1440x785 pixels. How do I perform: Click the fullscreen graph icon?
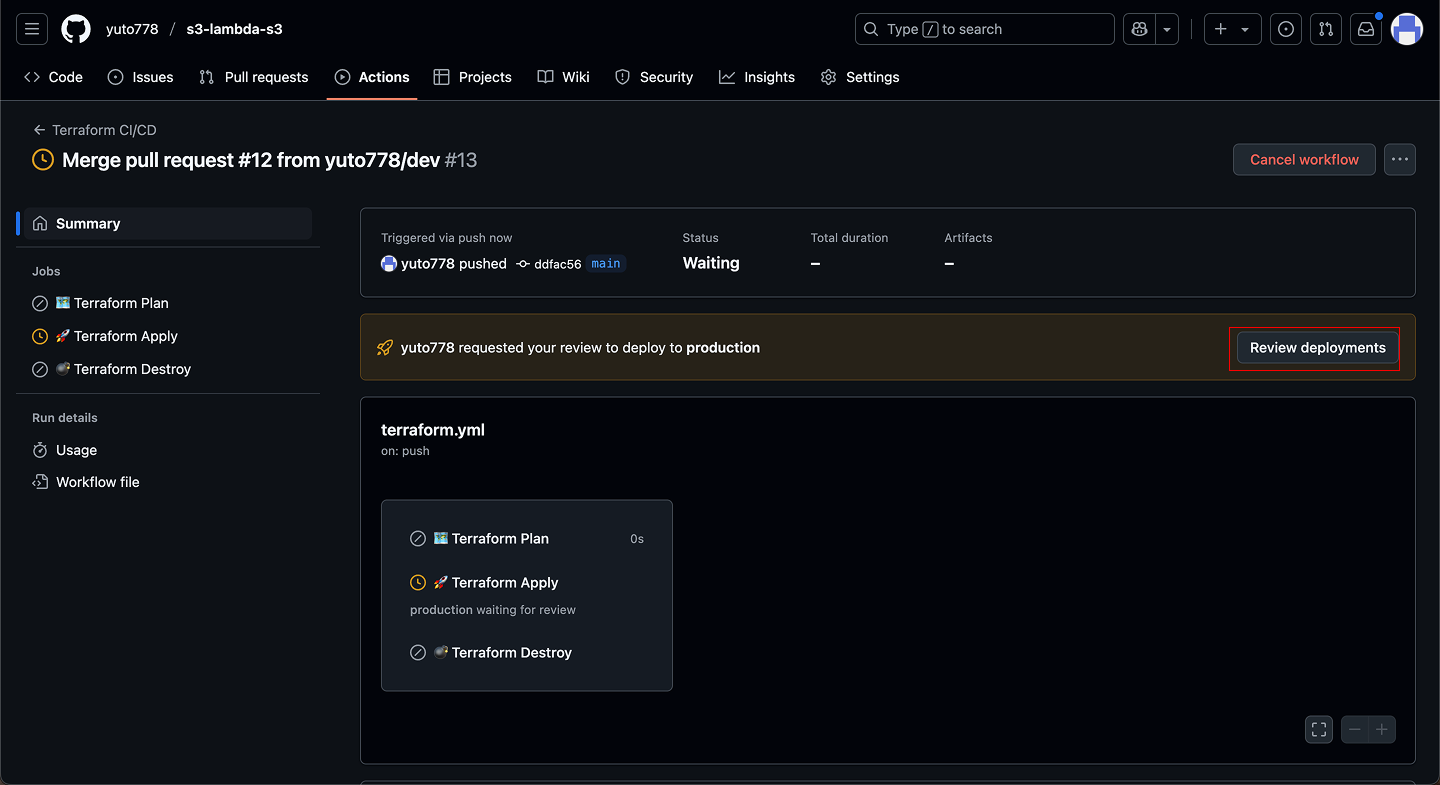pyautogui.click(x=1319, y=729)
